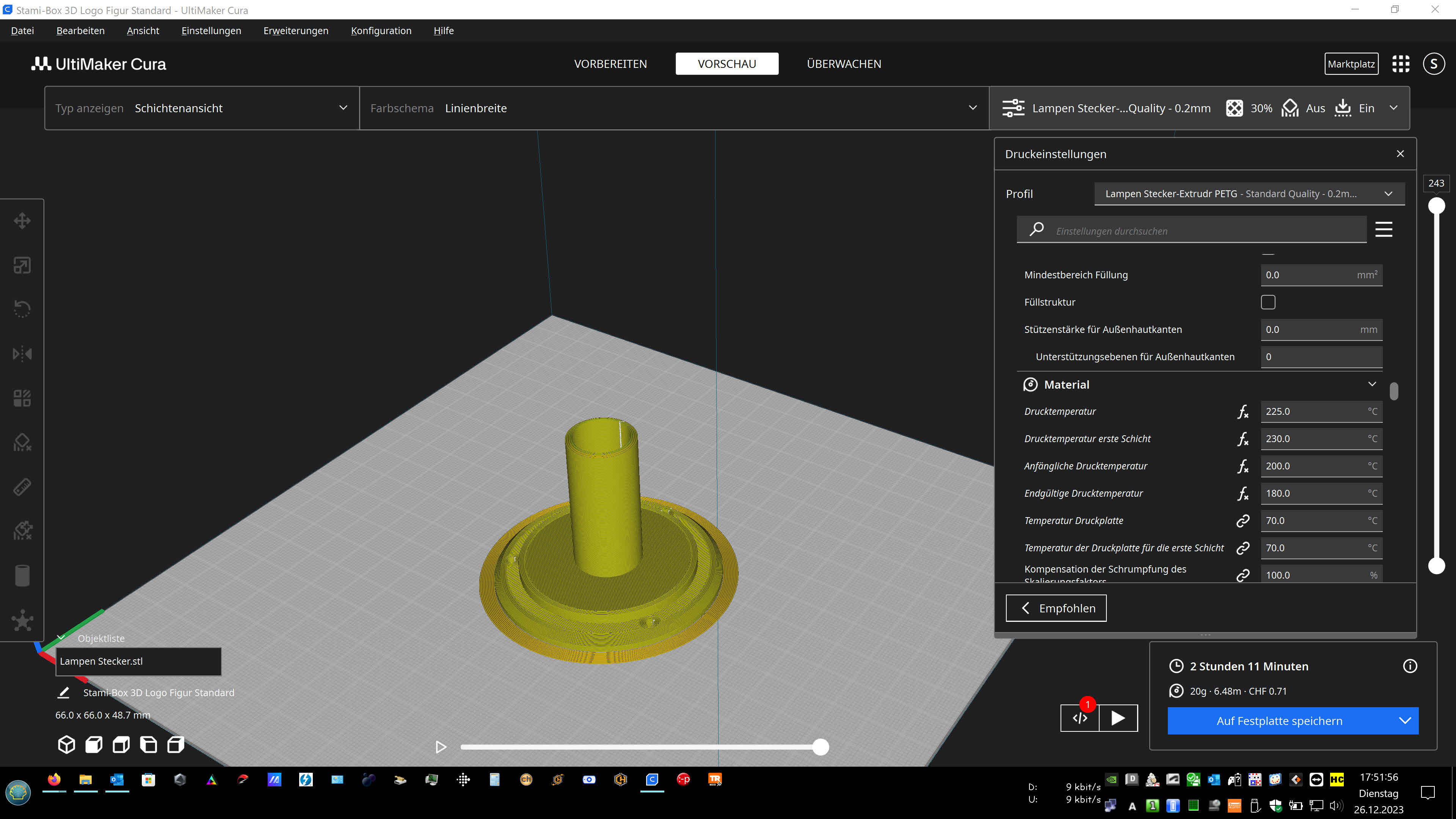Open the Erweiterungen menu
The image size is (1456, 819).
click(x=296, y=30)
